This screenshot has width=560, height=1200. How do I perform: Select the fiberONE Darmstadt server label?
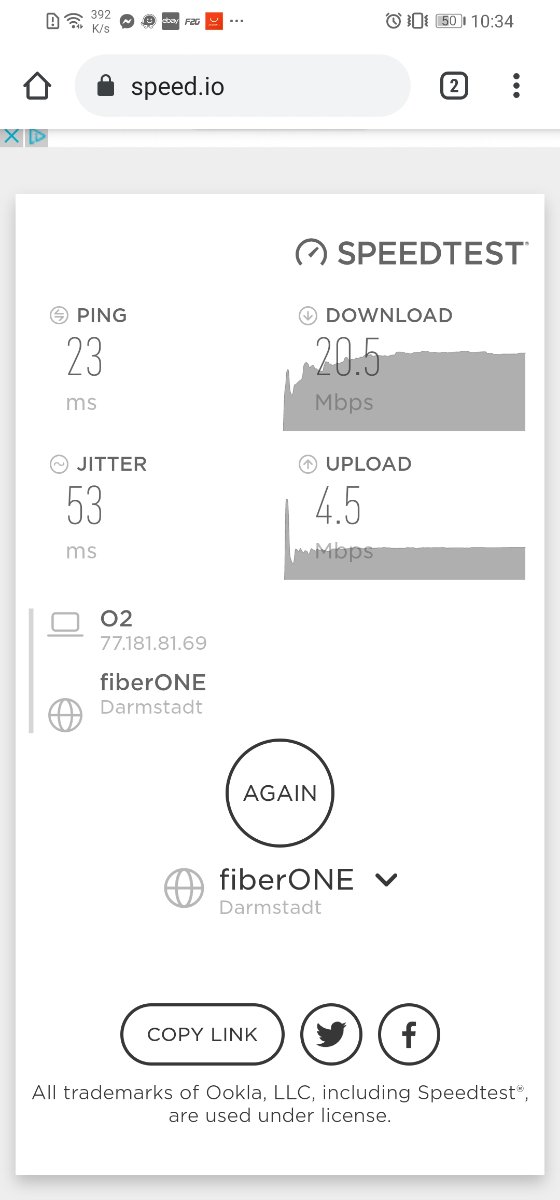[286, 890]
